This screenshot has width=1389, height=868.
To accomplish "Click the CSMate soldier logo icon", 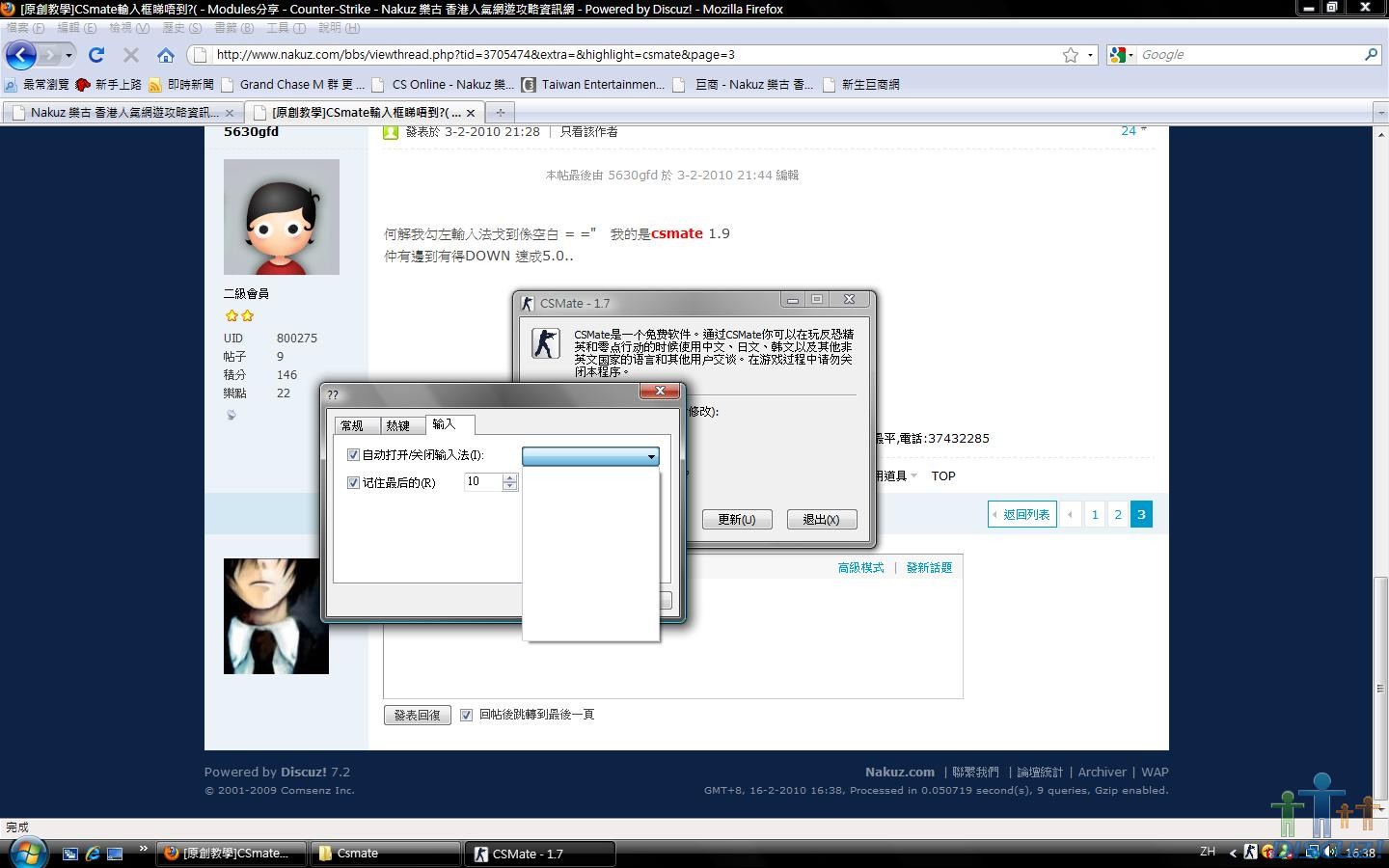I will 546,343.
